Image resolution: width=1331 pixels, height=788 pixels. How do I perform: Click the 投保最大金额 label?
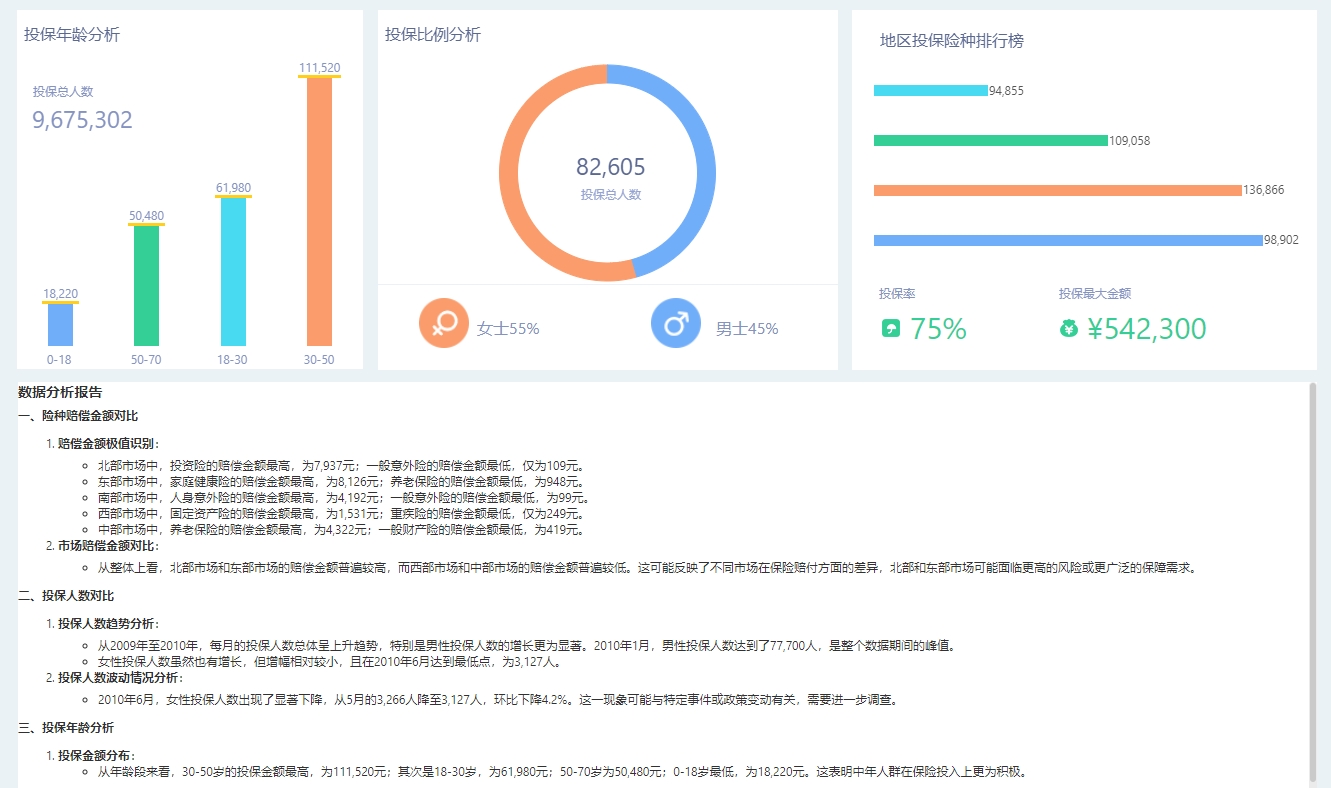(x=1095, y=294)
